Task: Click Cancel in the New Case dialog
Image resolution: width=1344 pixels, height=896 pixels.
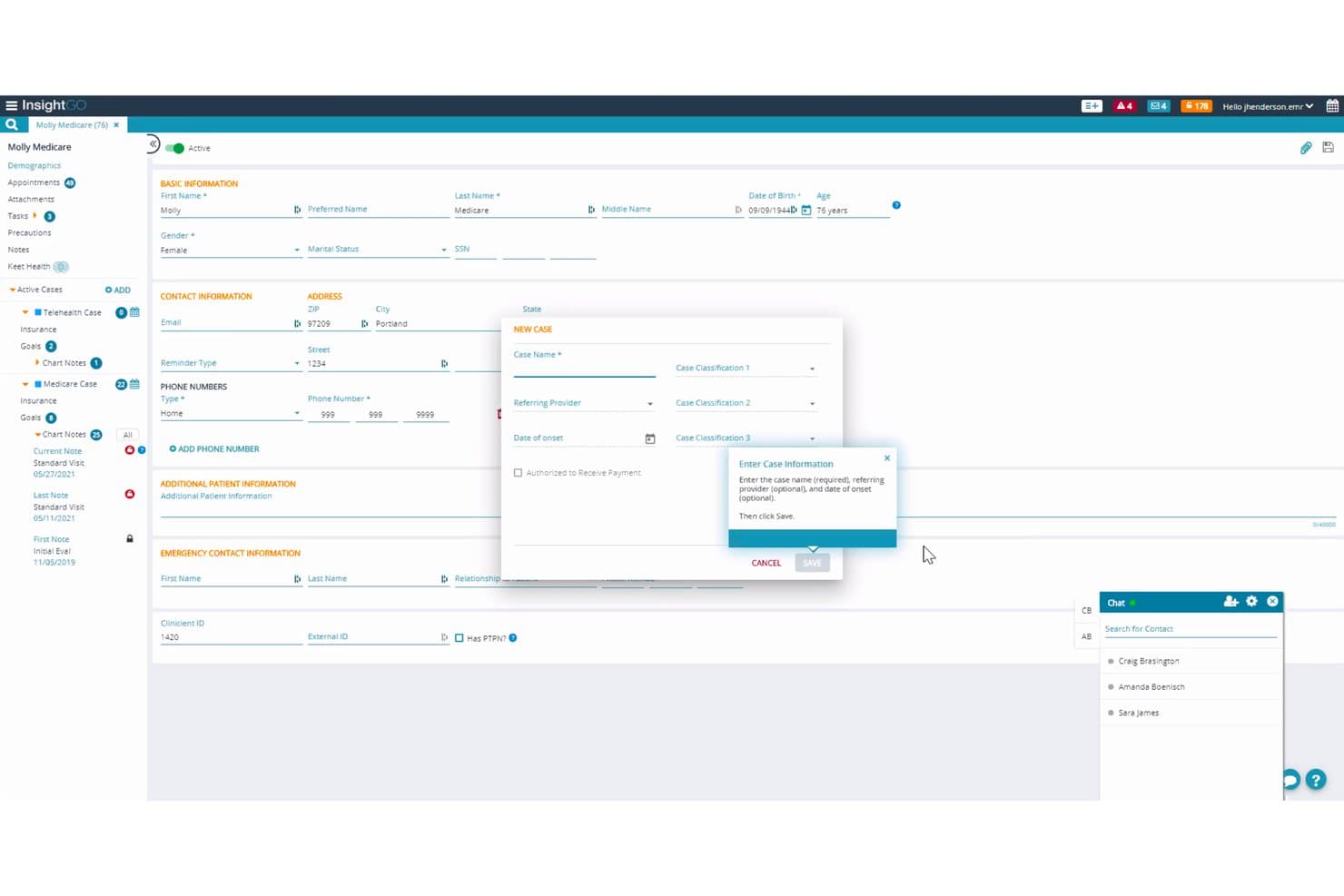Action: click(x=766, y=563)
